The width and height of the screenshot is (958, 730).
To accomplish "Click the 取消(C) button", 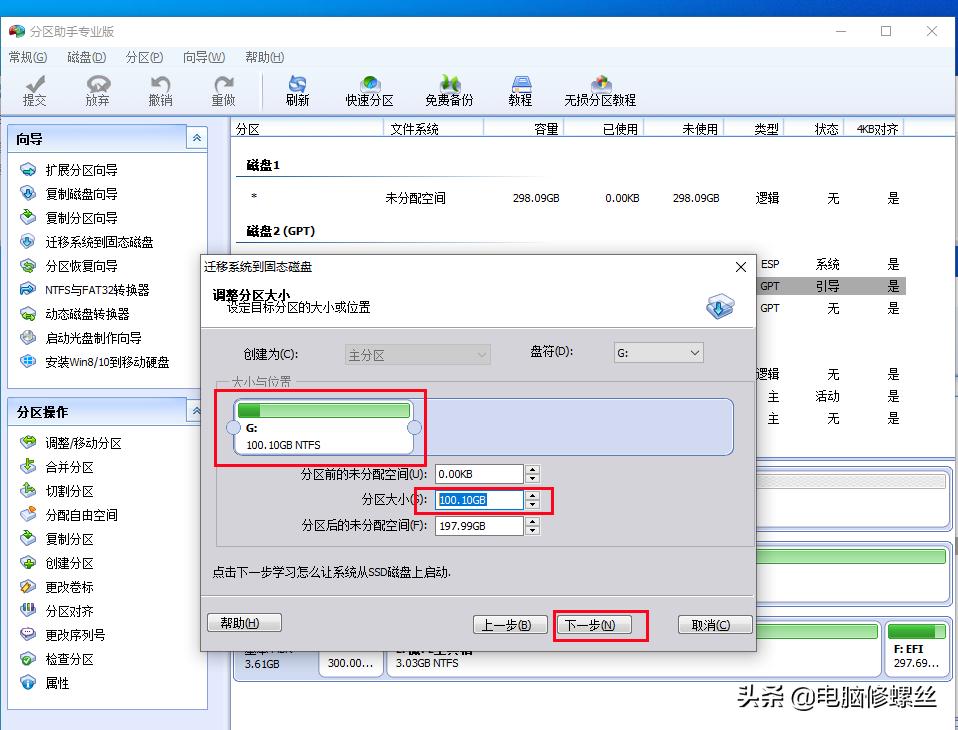I will tap(710, 622).
